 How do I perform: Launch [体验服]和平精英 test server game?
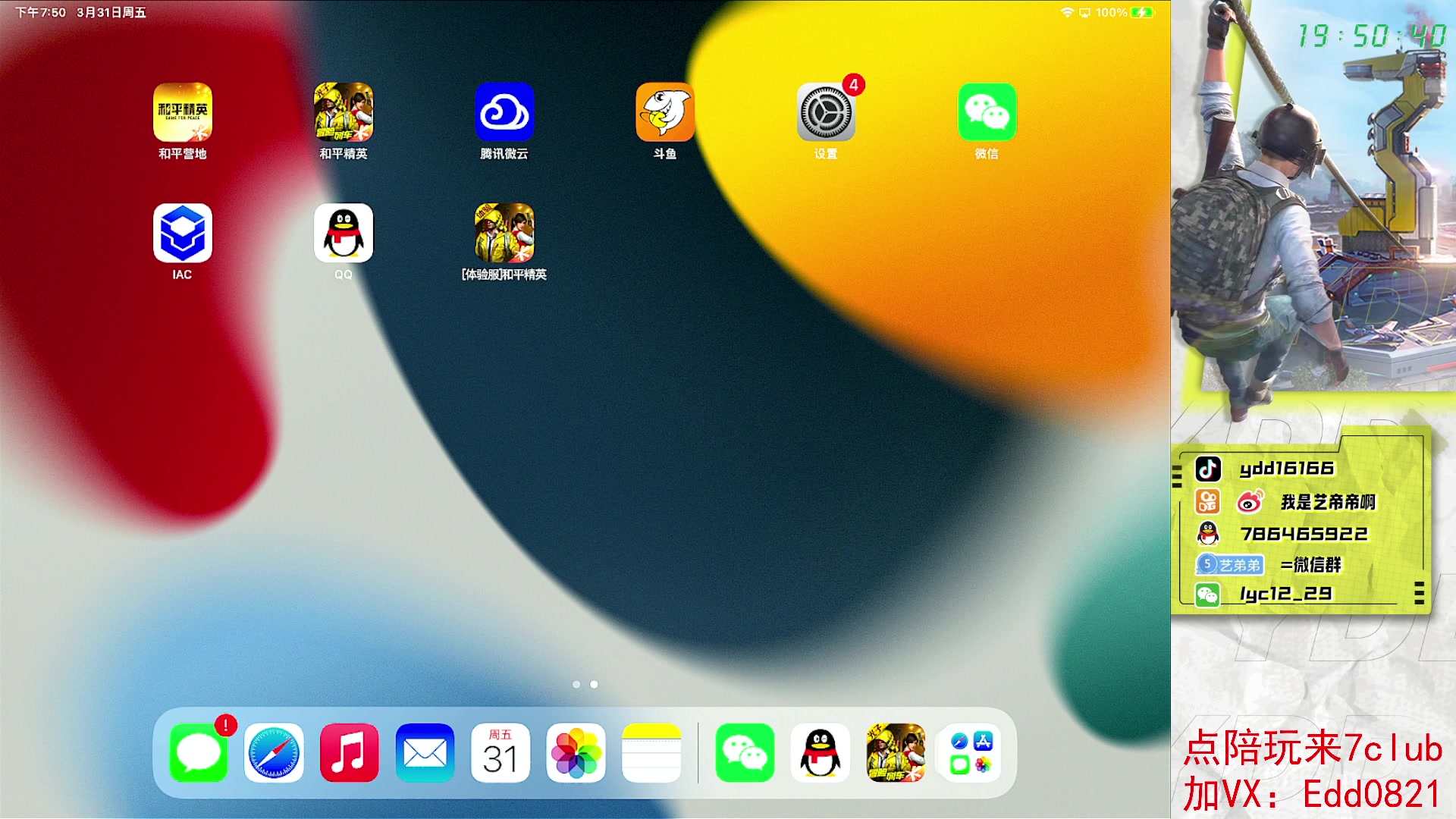tap(504, 233)
